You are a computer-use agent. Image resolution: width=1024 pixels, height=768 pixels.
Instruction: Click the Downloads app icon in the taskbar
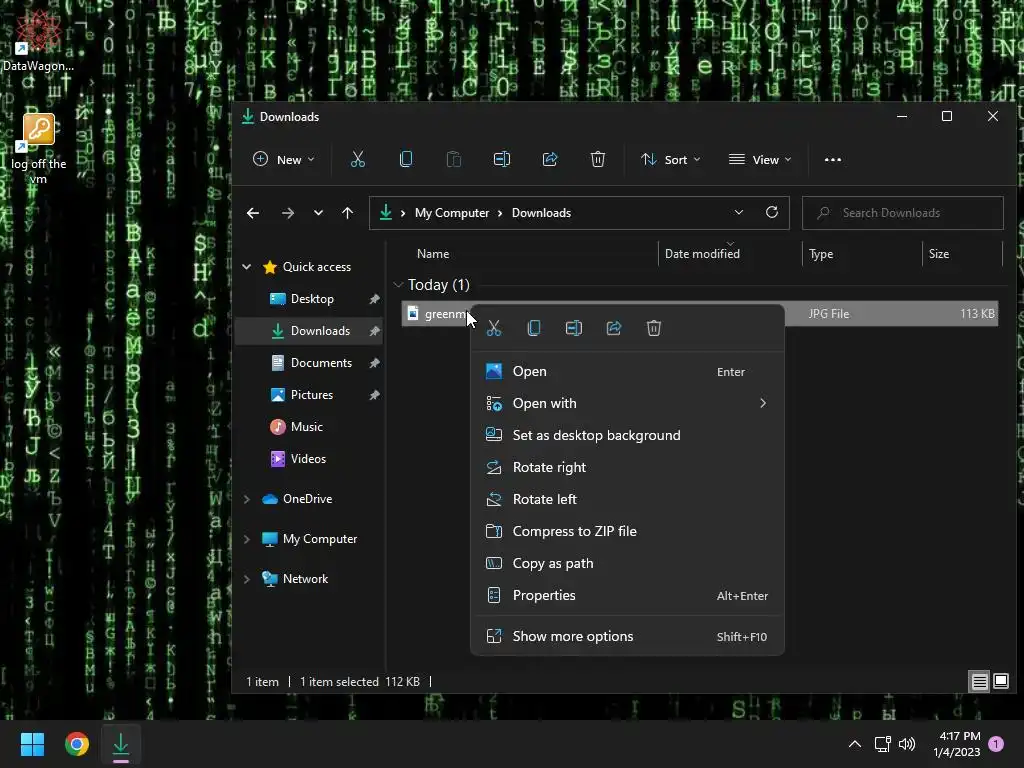click(121, 744)
